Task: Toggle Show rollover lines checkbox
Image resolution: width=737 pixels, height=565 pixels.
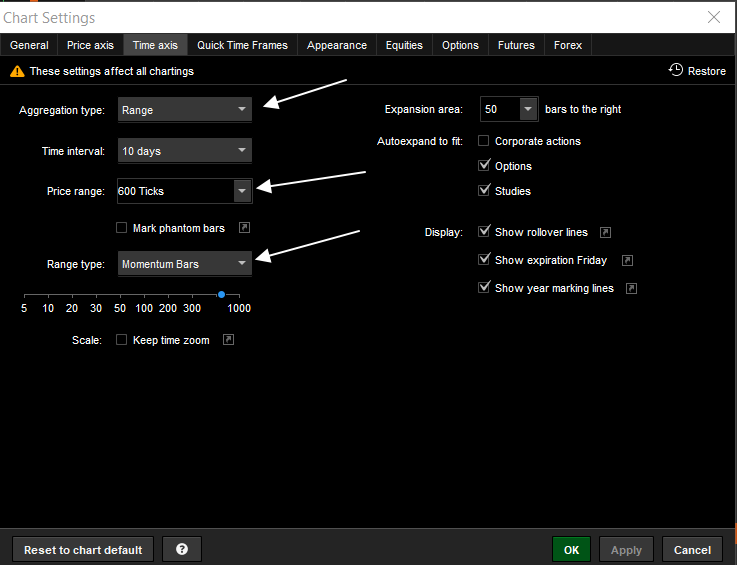Action: pyautogui.click(x=484, y=231)
